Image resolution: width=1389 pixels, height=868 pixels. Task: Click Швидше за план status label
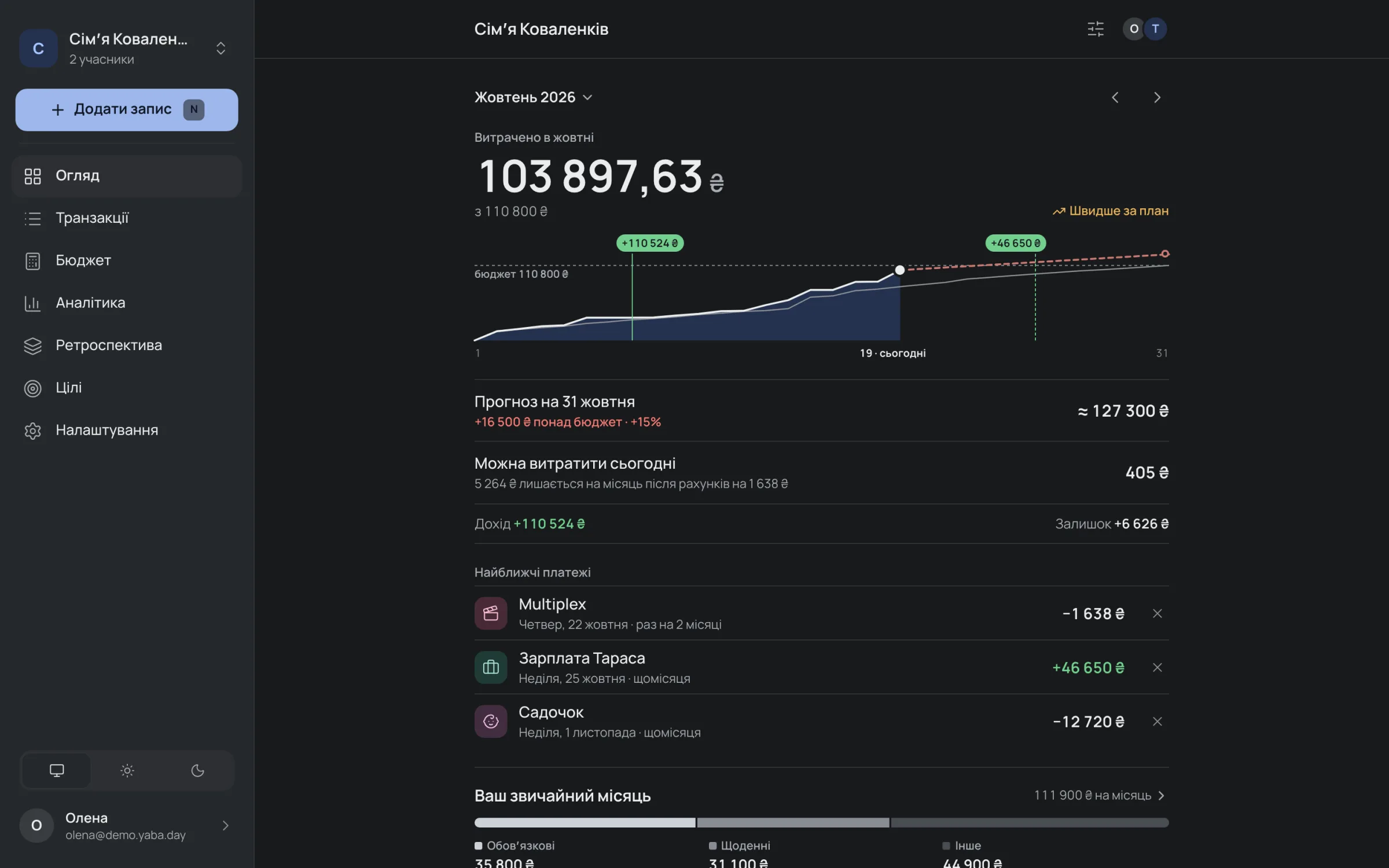[1111, 211]
